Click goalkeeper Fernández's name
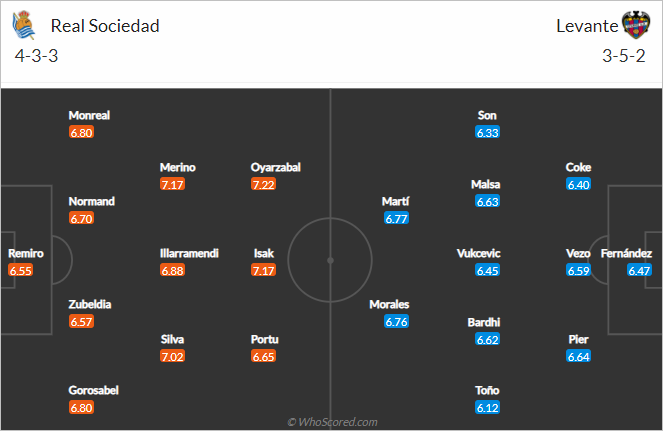The width and height of the screenshot is (663, 431). coord(626,253)
